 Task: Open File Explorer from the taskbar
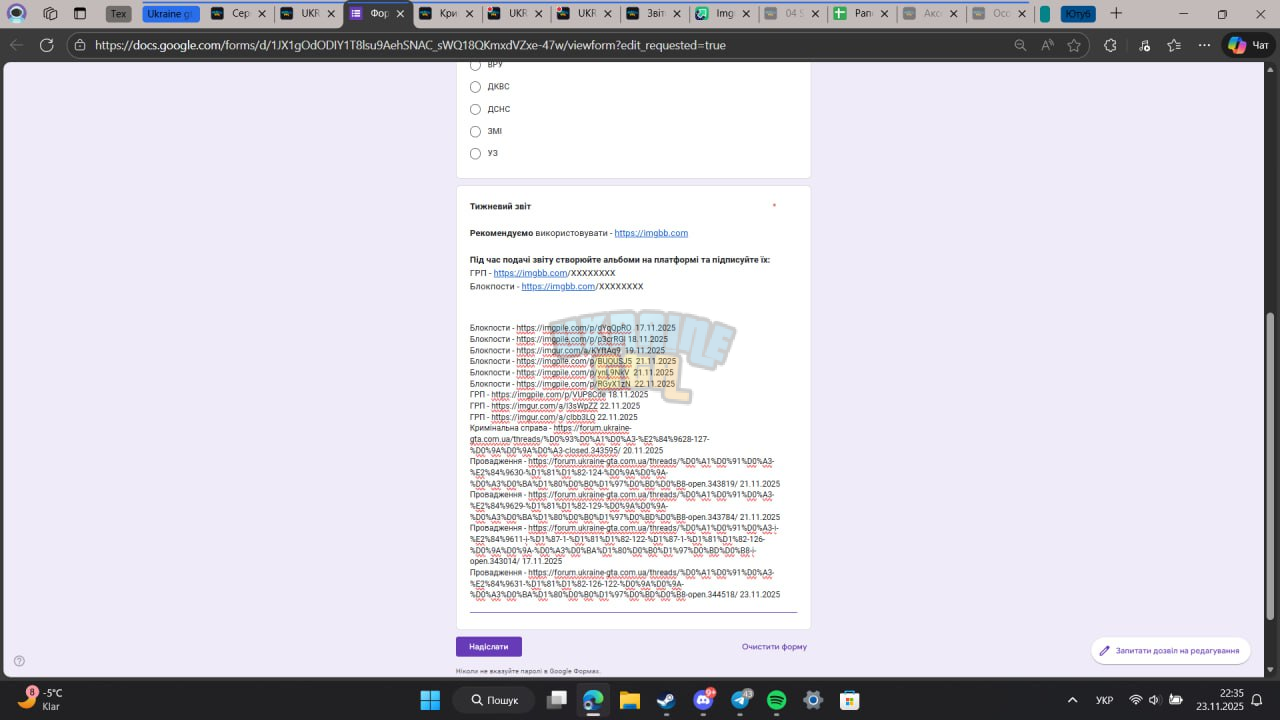629,700
